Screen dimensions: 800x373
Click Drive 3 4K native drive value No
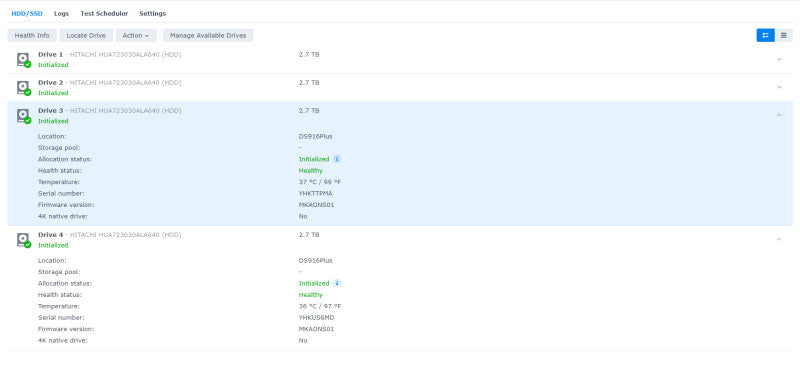(303, 216)
